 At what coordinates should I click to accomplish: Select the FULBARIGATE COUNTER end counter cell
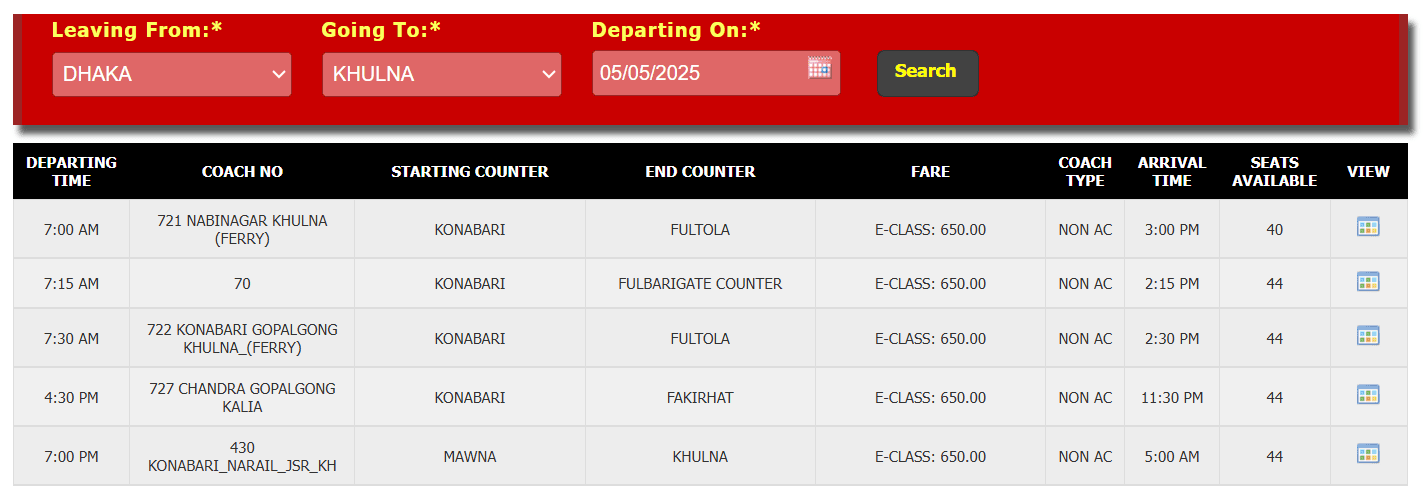pyautogui.click(x=700, y=284)
